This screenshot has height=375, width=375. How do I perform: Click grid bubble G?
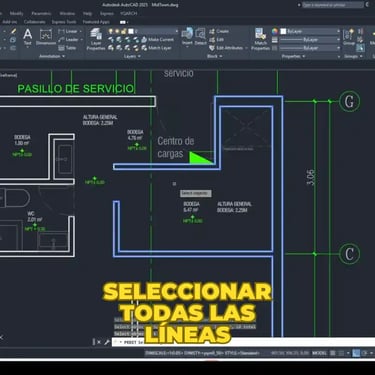349,101
